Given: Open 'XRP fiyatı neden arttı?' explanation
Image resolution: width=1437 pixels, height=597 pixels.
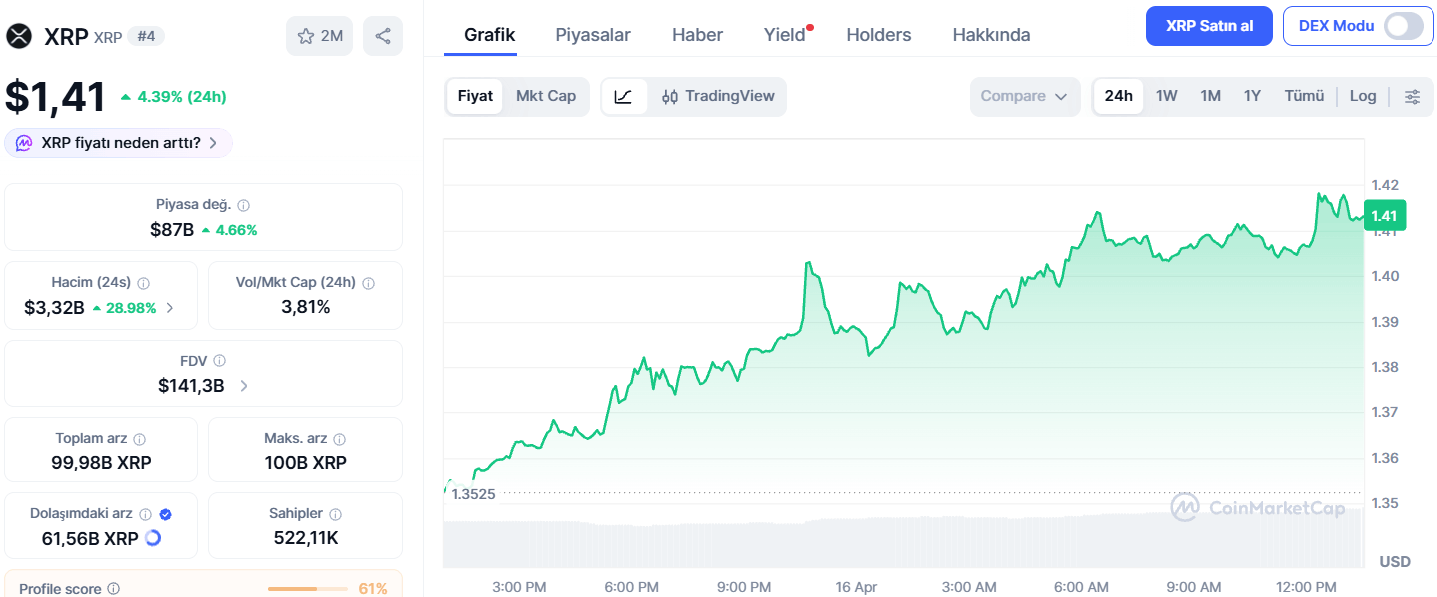Looking at the screenshot, I should click(x=119, y=143).
